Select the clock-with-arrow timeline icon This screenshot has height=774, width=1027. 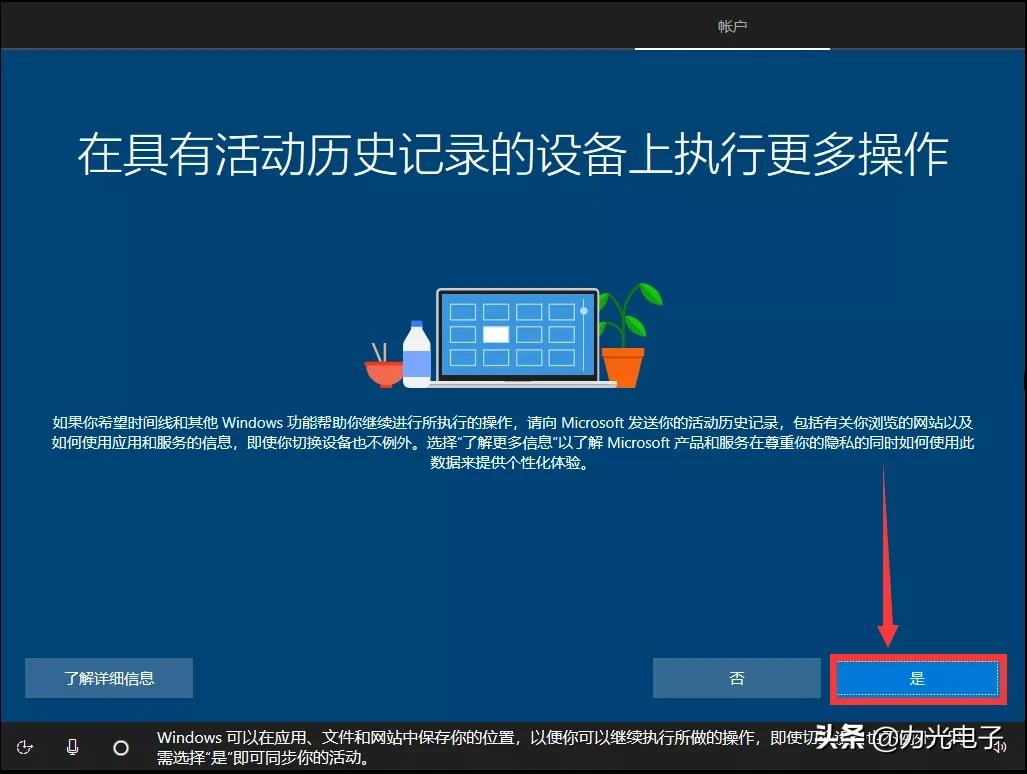pos(25,747)
